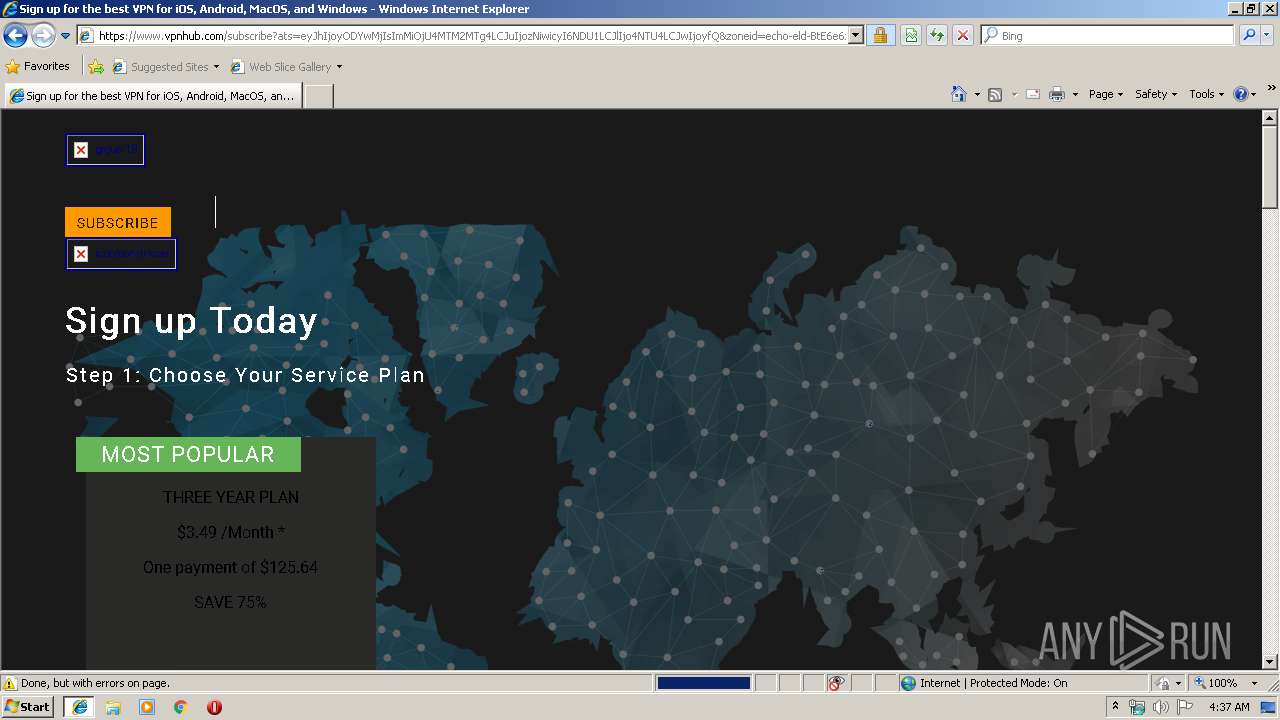Expand the Home button dropdown arrow

(977, 94)
